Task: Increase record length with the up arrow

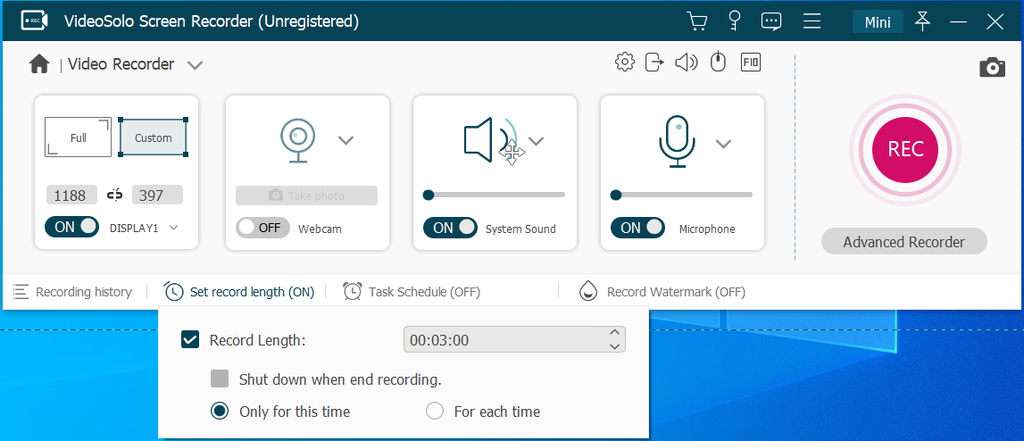Action: tap(614, 333)
